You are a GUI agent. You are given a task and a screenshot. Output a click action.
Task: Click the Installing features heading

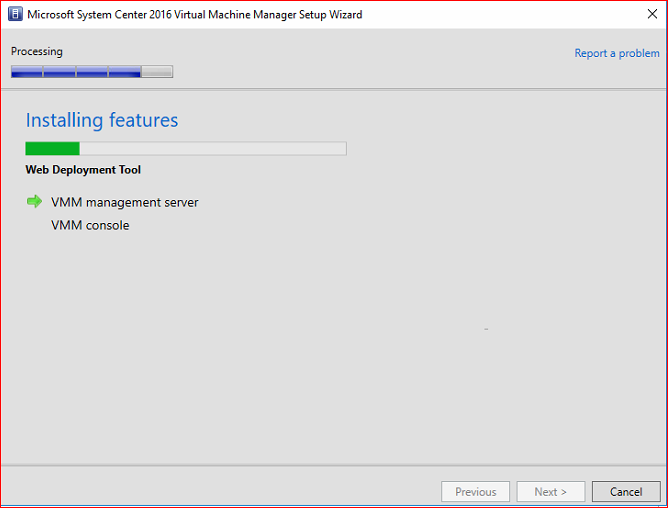[x=102, y=120]
